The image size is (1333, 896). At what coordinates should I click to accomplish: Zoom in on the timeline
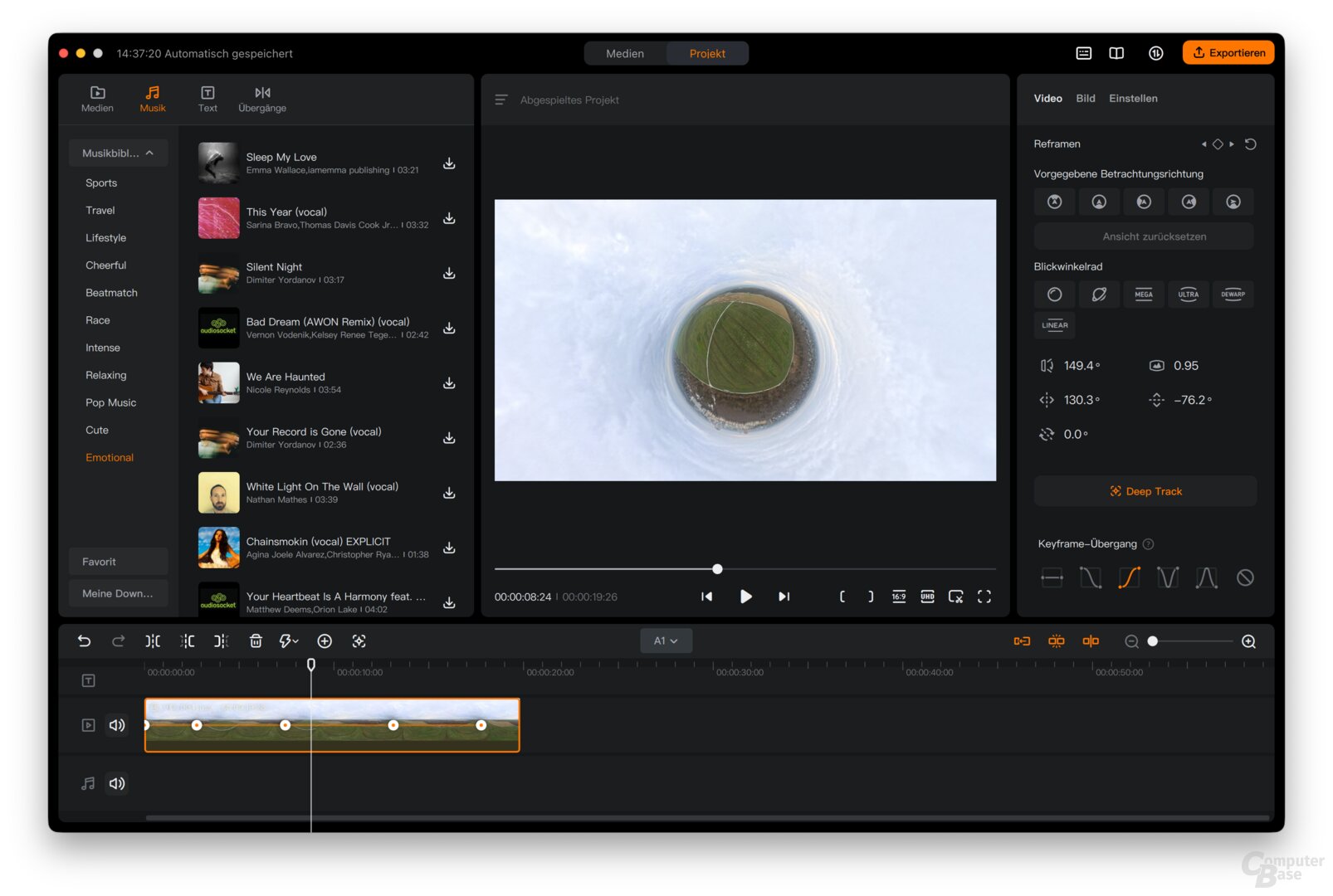click(1248, 641)
